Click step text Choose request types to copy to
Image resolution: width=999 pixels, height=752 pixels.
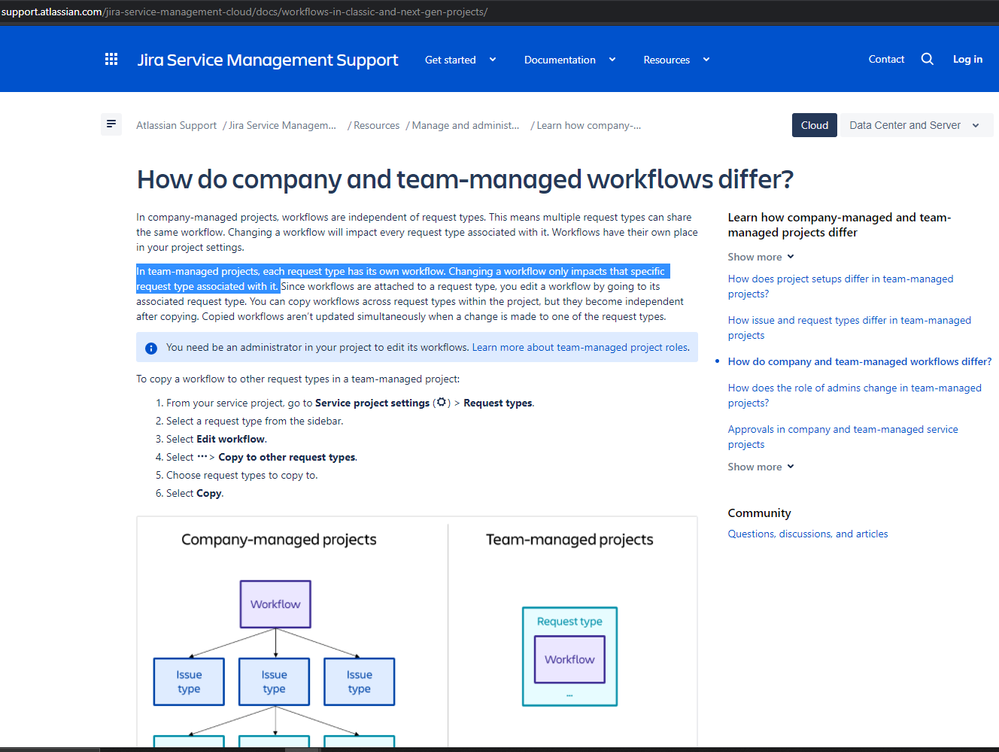coord(242,475)
